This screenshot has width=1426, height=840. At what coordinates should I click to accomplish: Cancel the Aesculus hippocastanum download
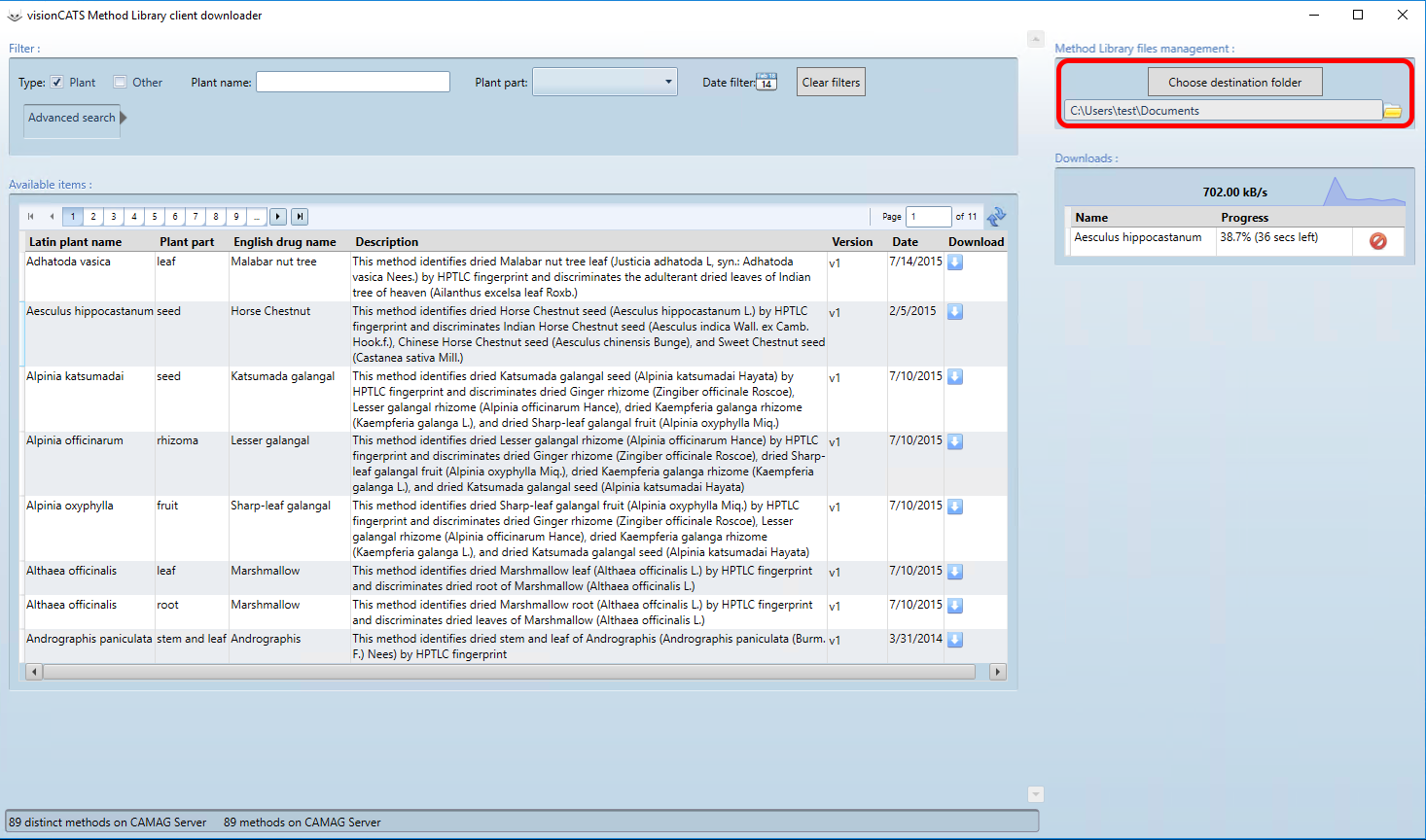pos(1378,241)
